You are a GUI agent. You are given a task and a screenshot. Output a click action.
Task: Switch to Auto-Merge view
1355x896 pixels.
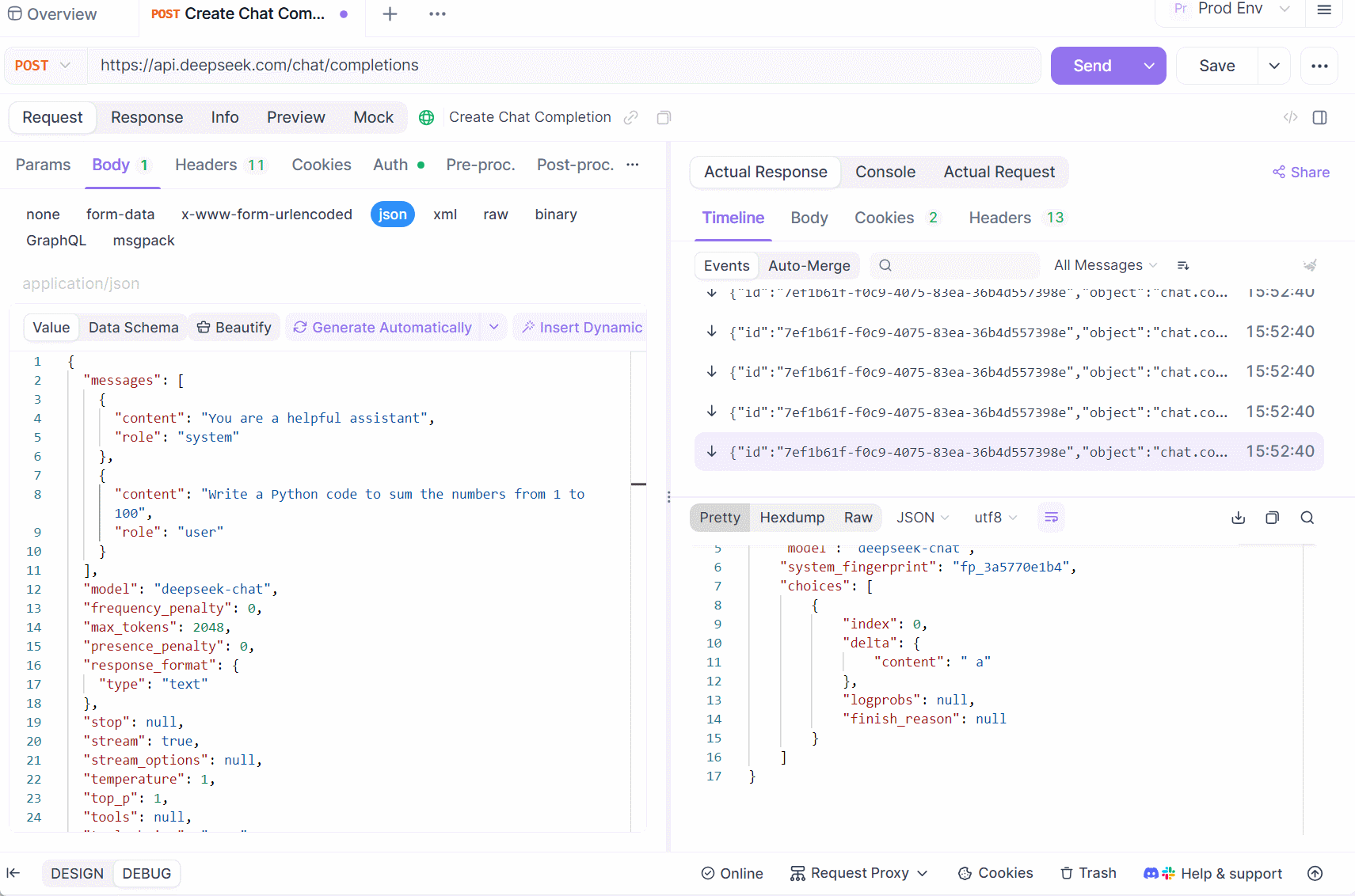click(809, 266)
